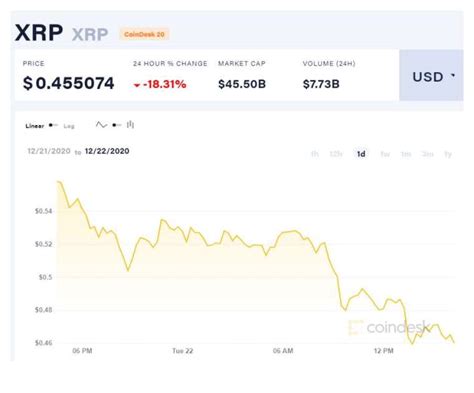Click the CoinDesk 20 badge

pyautogui.click(x=144, y=34)
